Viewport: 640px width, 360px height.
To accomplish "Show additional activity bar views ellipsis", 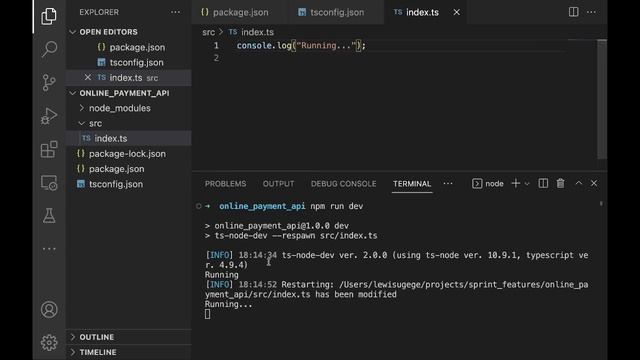I will coord(49,249).
